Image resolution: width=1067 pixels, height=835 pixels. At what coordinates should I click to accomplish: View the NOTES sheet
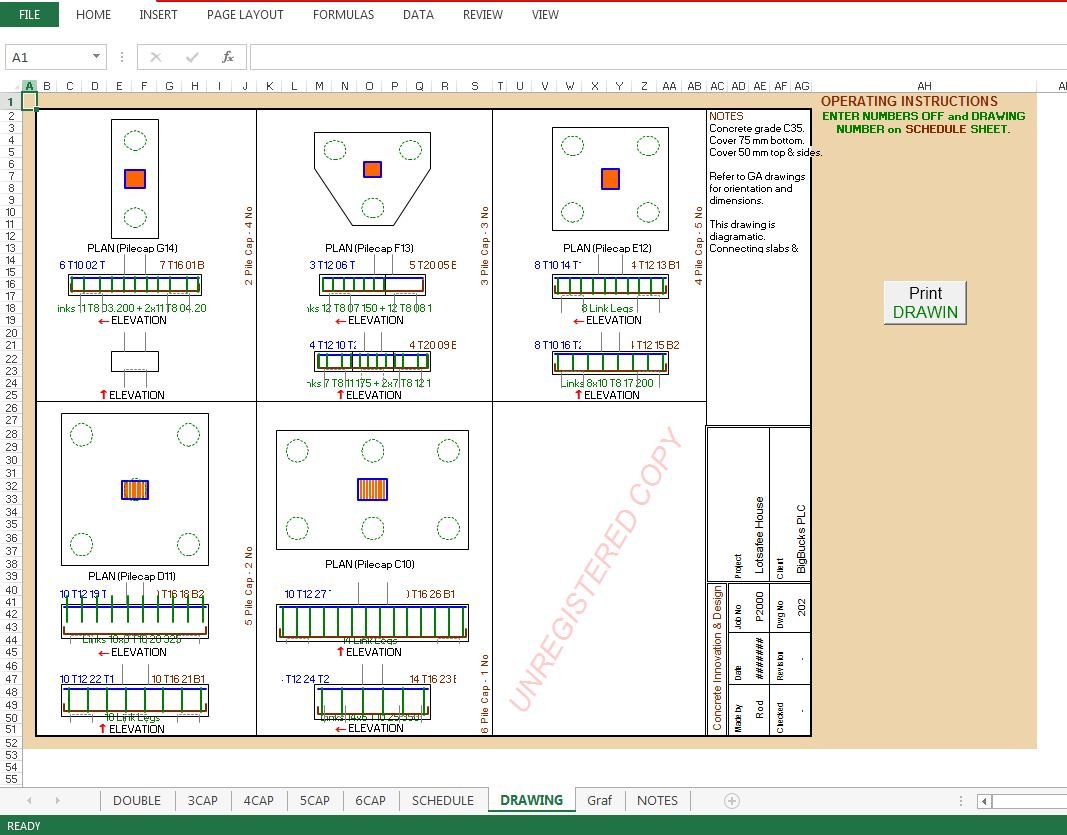pyautogui.click(x=657, y=800)
